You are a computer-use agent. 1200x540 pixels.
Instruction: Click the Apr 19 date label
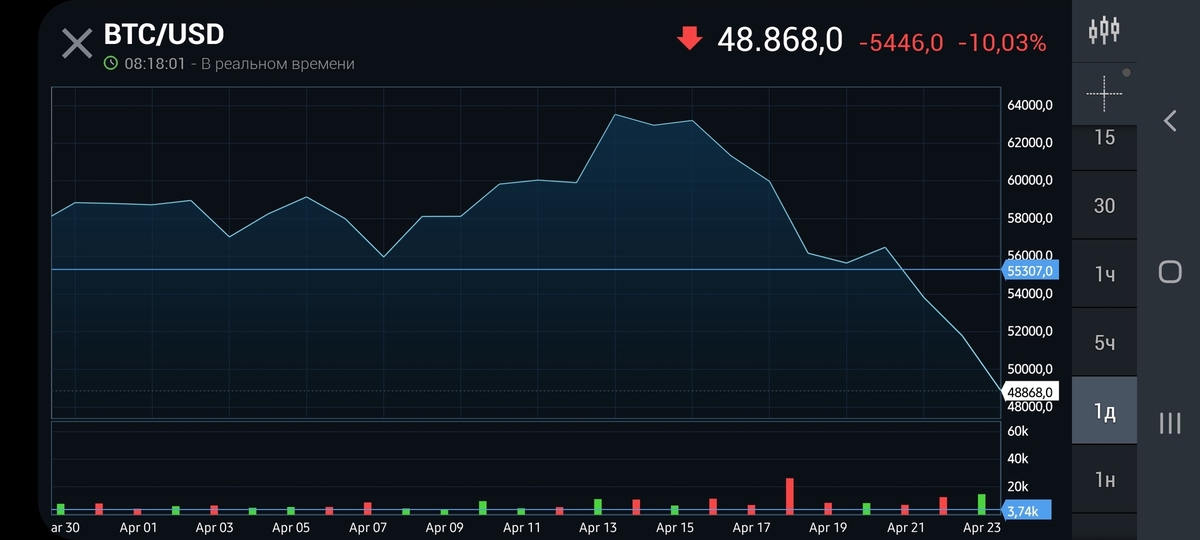point(828,527)
